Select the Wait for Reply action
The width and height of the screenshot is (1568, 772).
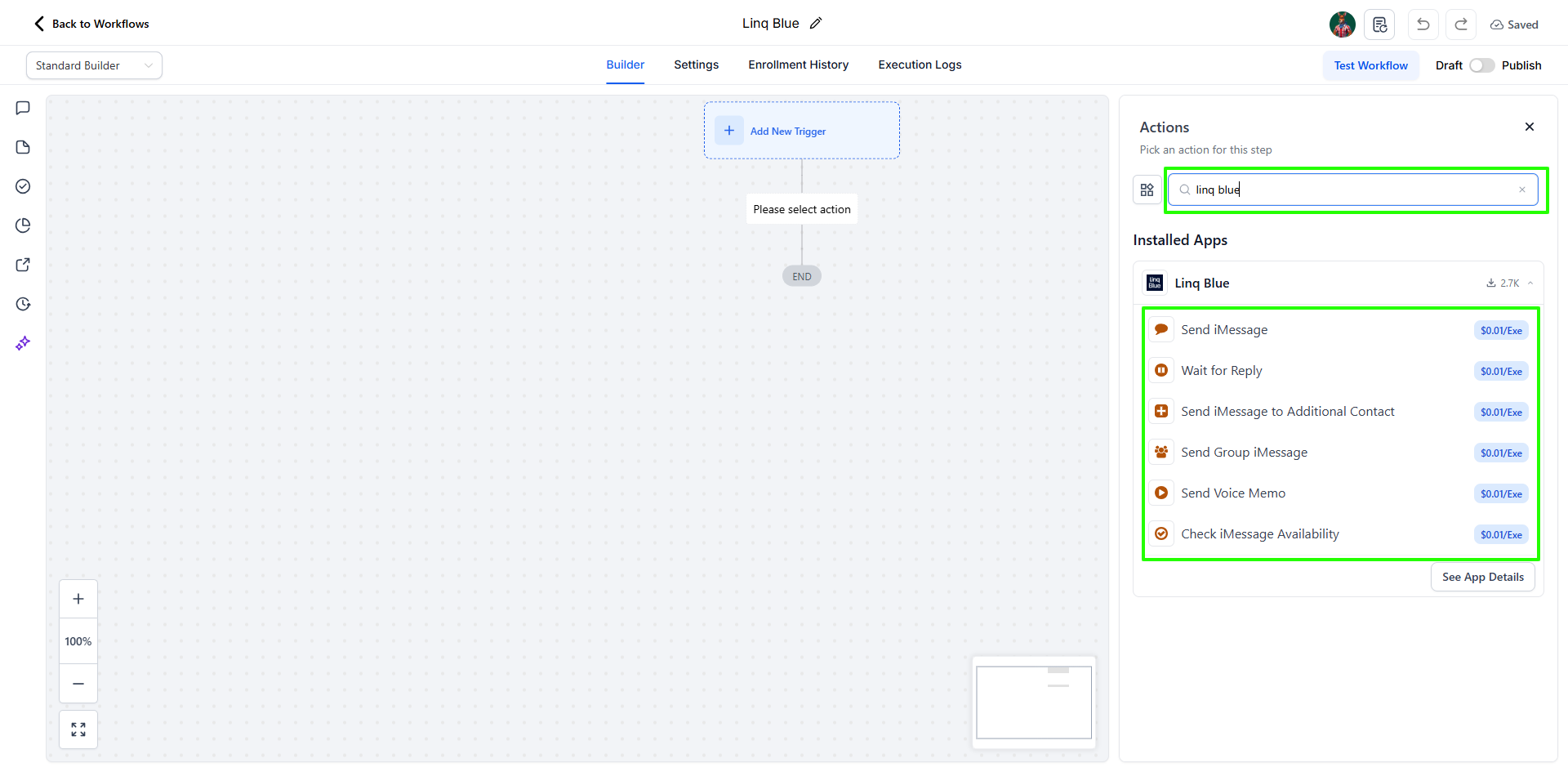point(1339,371)
